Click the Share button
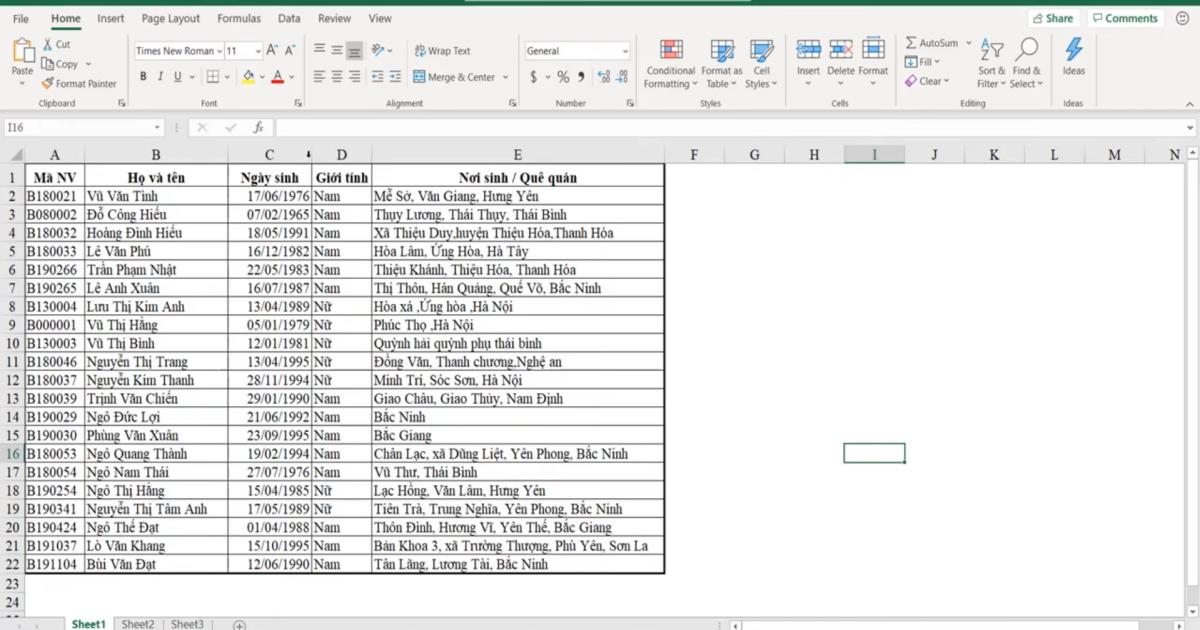The image size is (1200, 630). click(1053, 17)
